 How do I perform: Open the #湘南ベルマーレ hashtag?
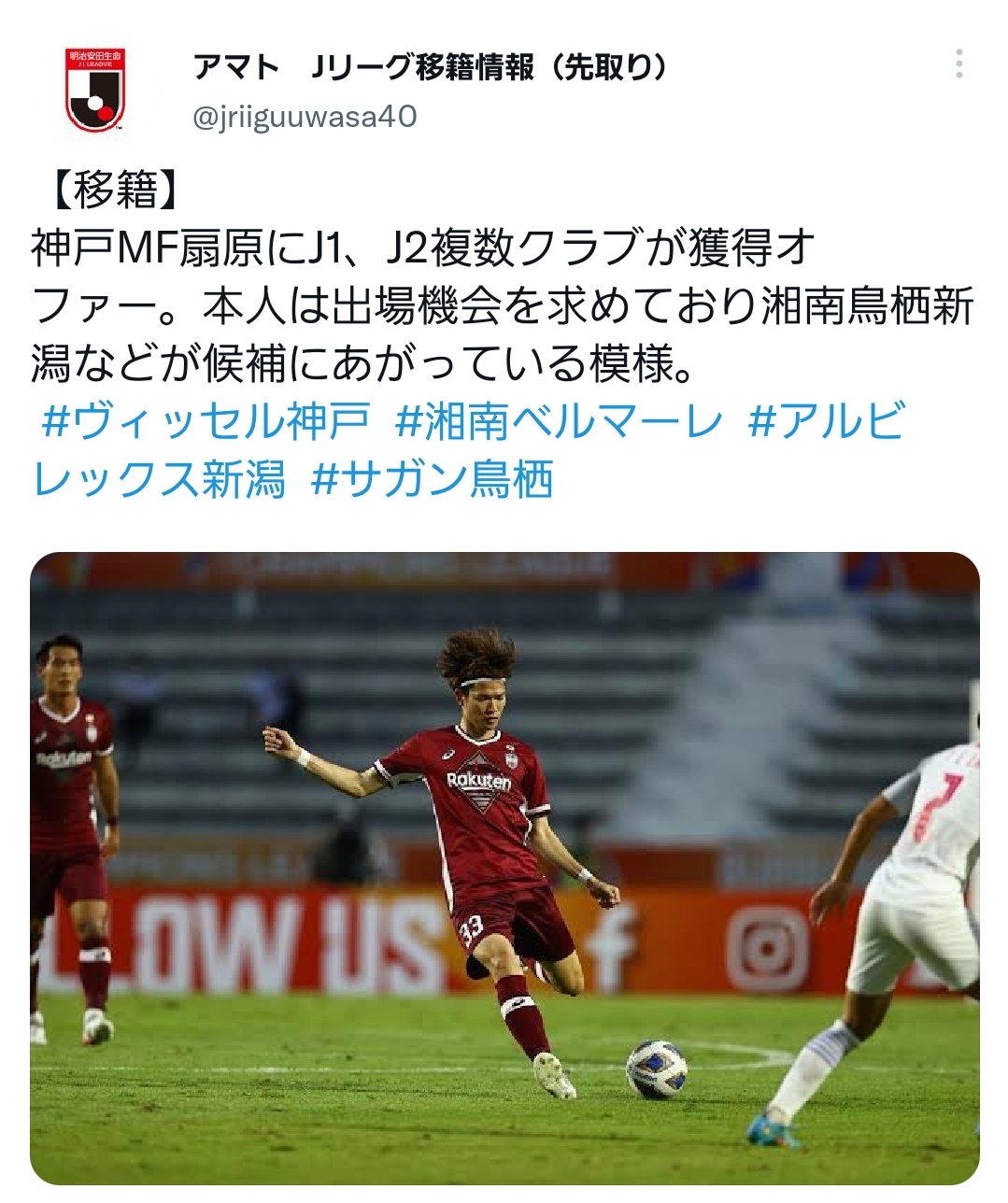pos(560,421)
